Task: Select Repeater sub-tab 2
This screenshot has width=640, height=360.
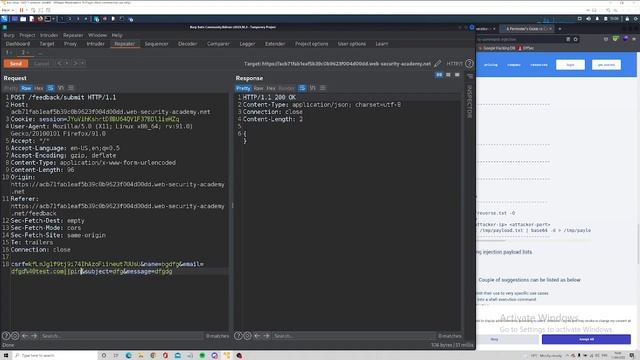Action: (x=24, y=53)
